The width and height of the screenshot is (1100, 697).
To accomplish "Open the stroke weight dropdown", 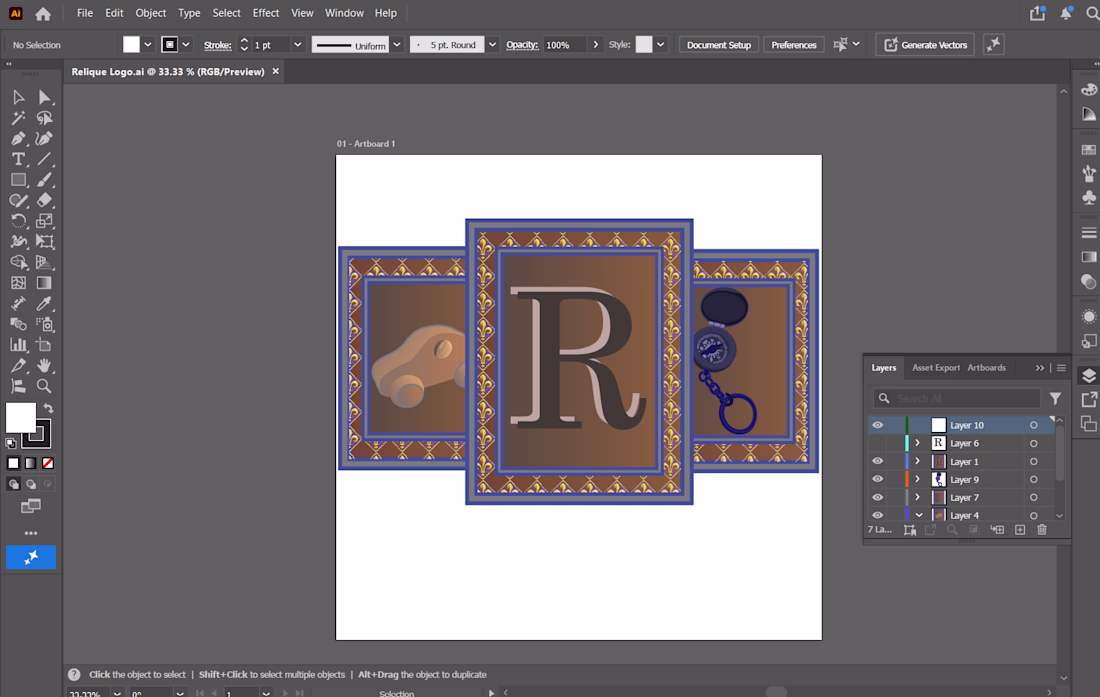I will click(x=297, y=45).
